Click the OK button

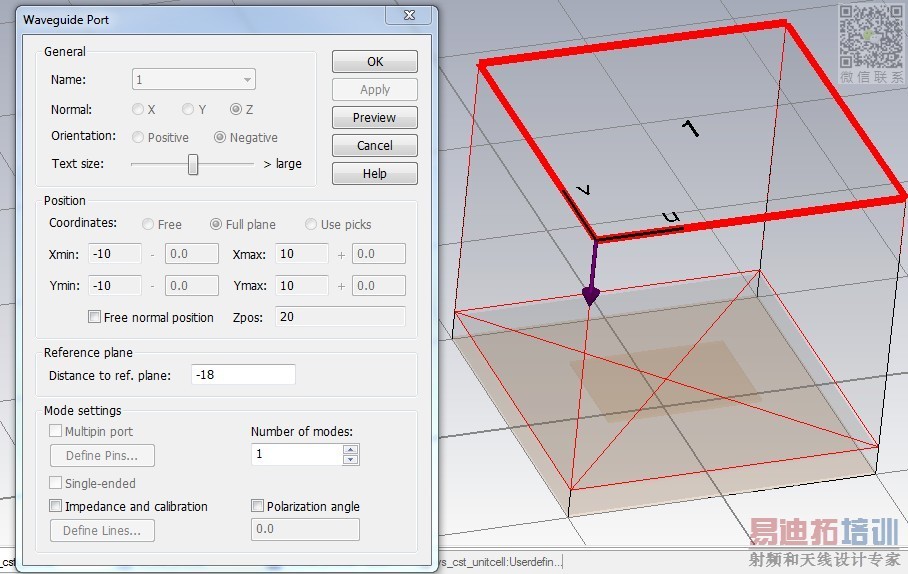375,61
